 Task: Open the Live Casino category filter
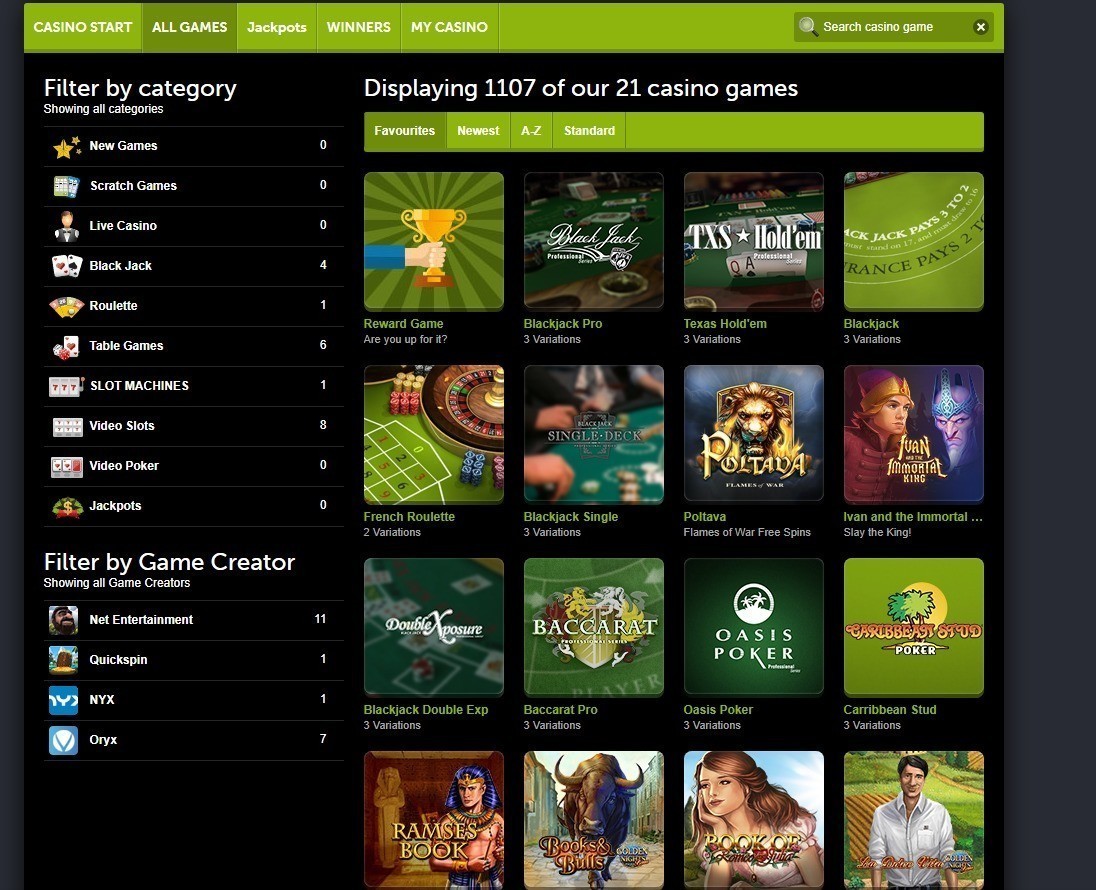point(64,226)
